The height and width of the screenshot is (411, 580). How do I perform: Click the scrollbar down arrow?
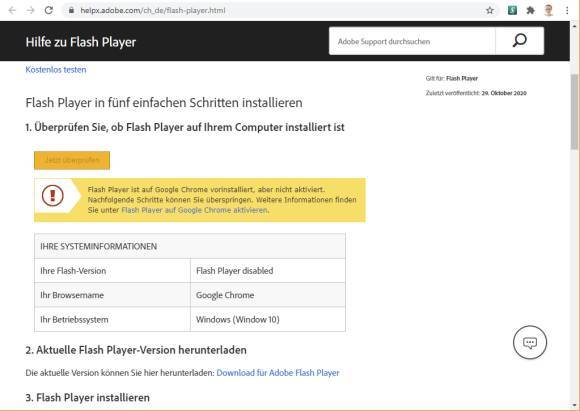[x=574, y=405]
